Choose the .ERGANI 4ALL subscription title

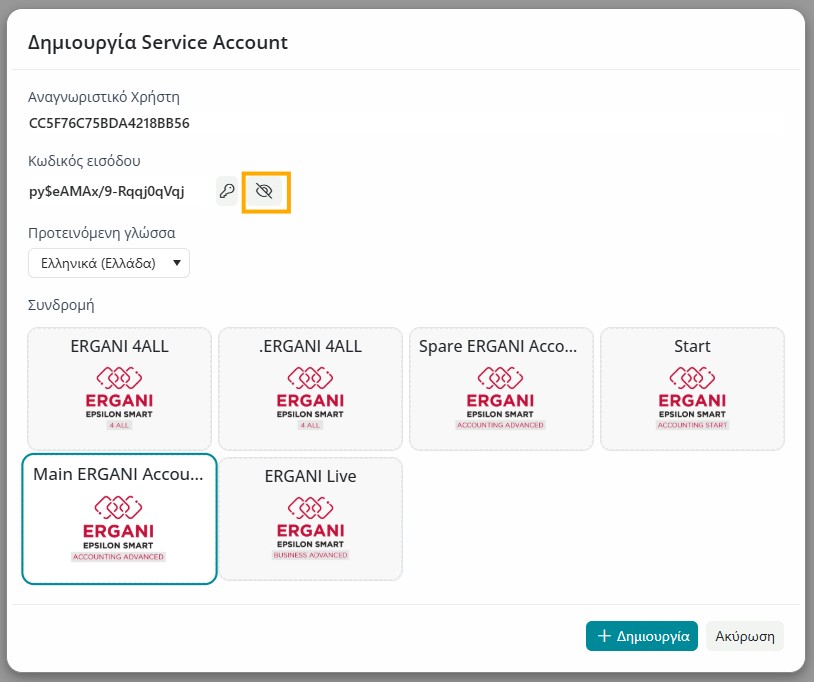pyautogui.click(x=310, y=346)
